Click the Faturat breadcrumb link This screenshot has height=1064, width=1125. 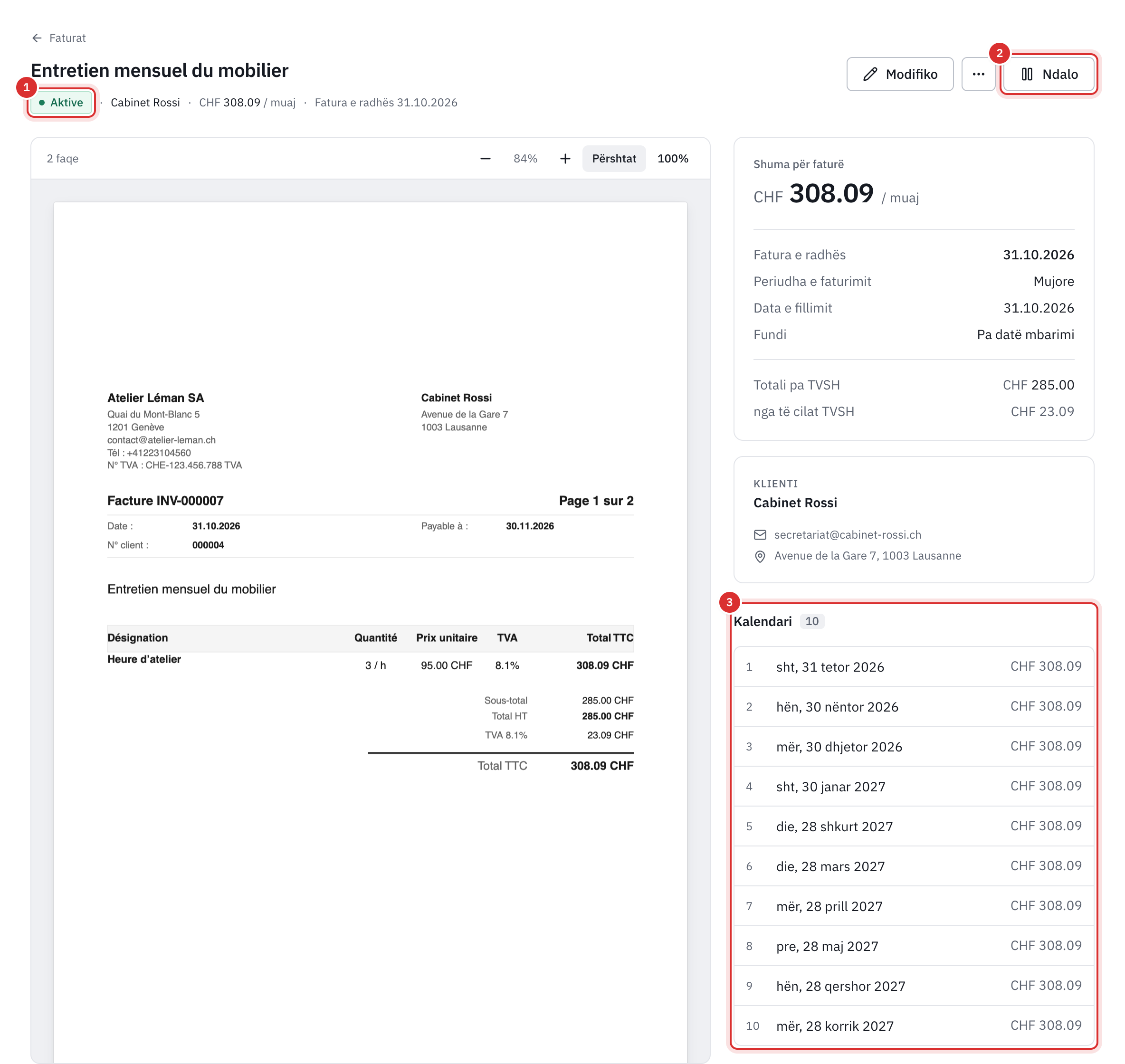pos(67,38)
